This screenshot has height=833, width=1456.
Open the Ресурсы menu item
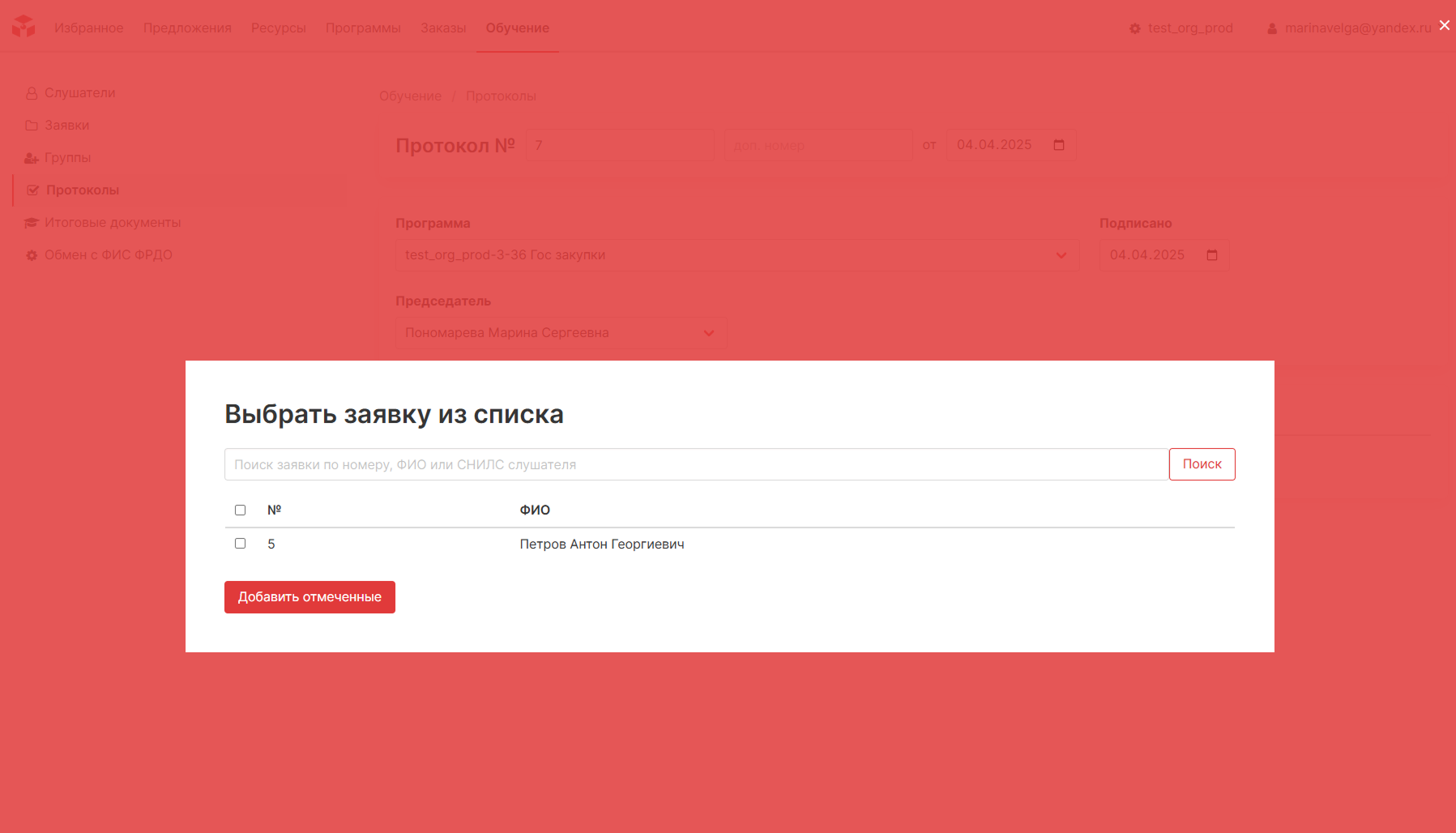[x=279, y=28]
